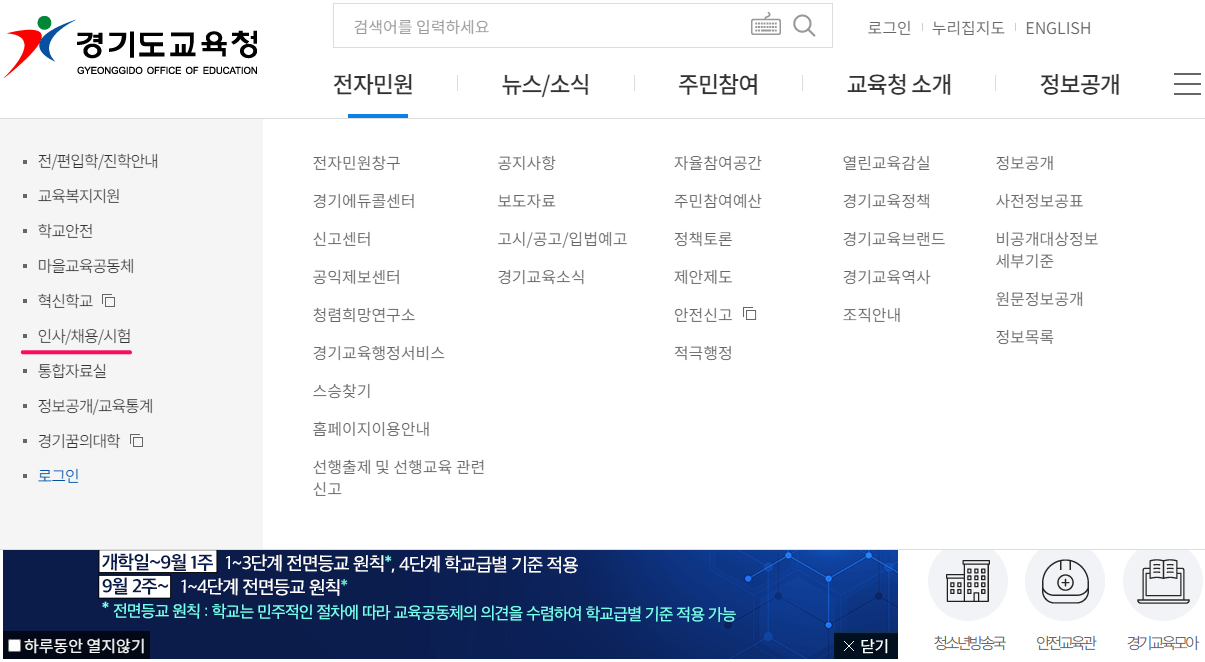Viewport: 1205px width, 662px height.
Task: Click the external-link icon next to 혁신학교
Action: click(110, 299)
